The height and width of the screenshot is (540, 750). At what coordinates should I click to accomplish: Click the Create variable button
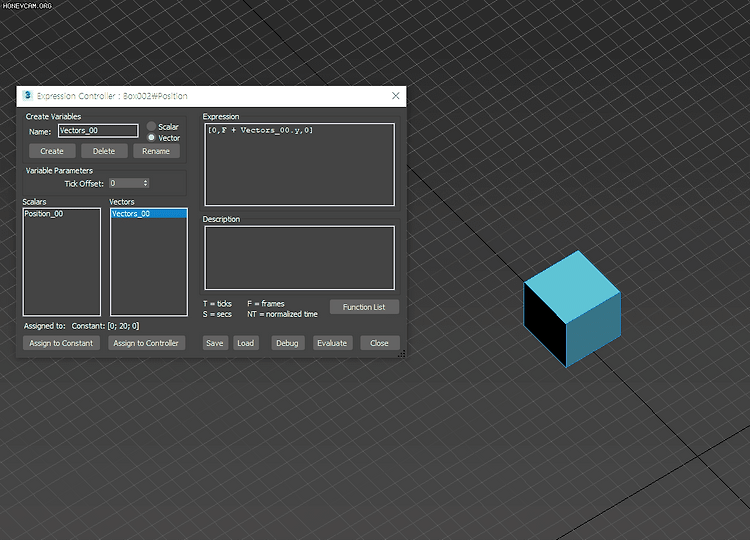pyautogui.click(x=52, y=151)
